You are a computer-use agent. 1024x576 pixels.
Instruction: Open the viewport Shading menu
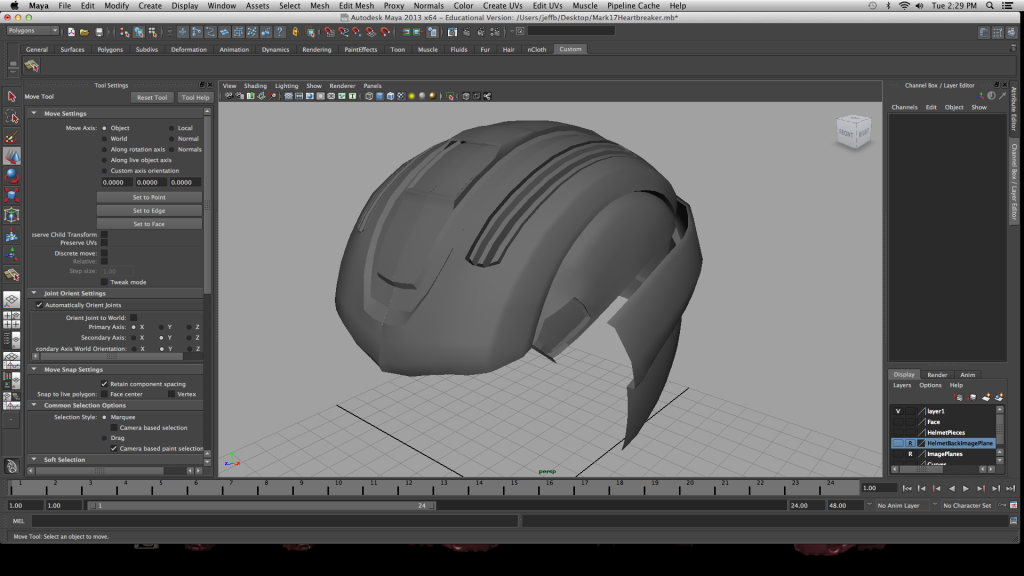pos(255,86)
